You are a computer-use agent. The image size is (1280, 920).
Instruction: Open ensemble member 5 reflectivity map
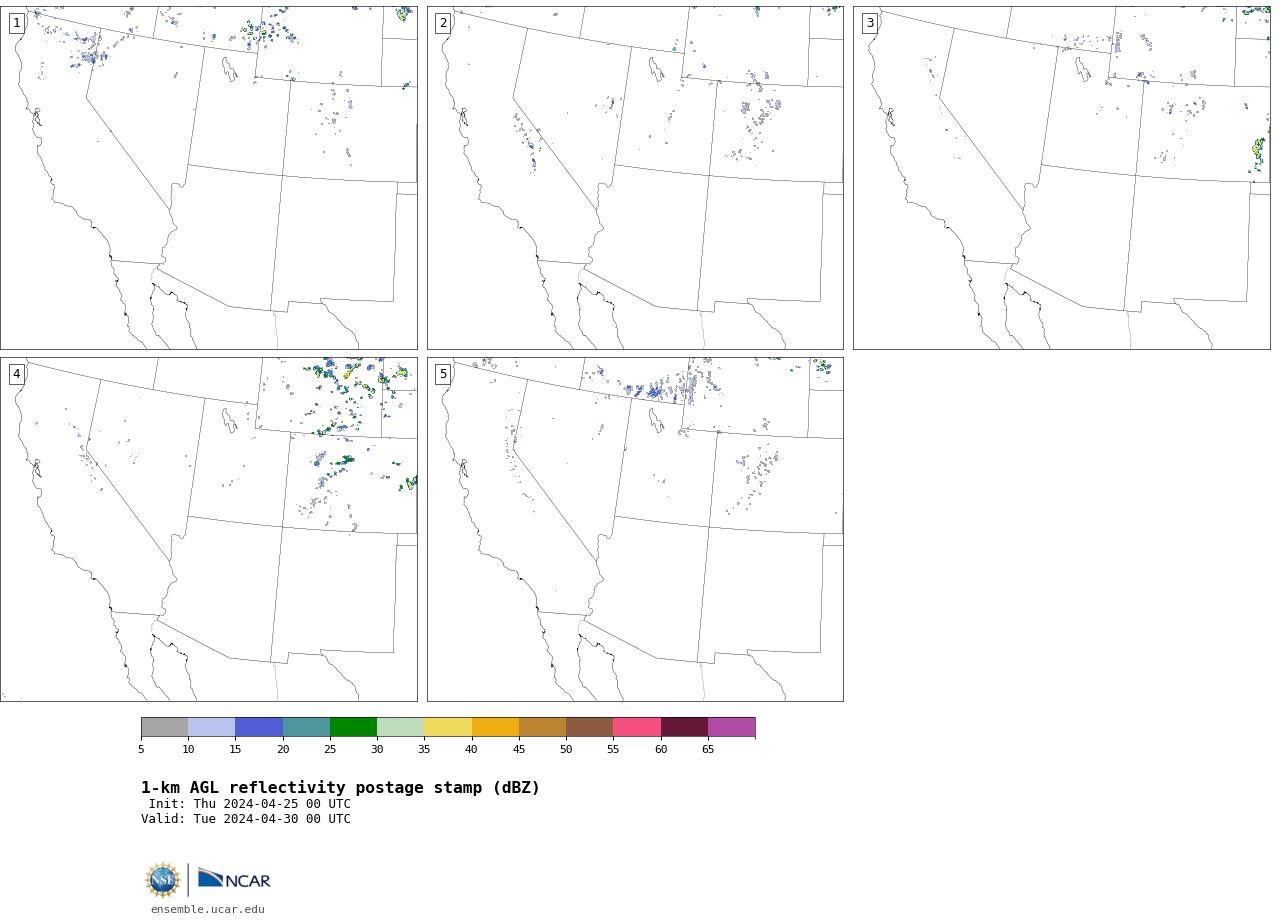[x=635, y=529]
